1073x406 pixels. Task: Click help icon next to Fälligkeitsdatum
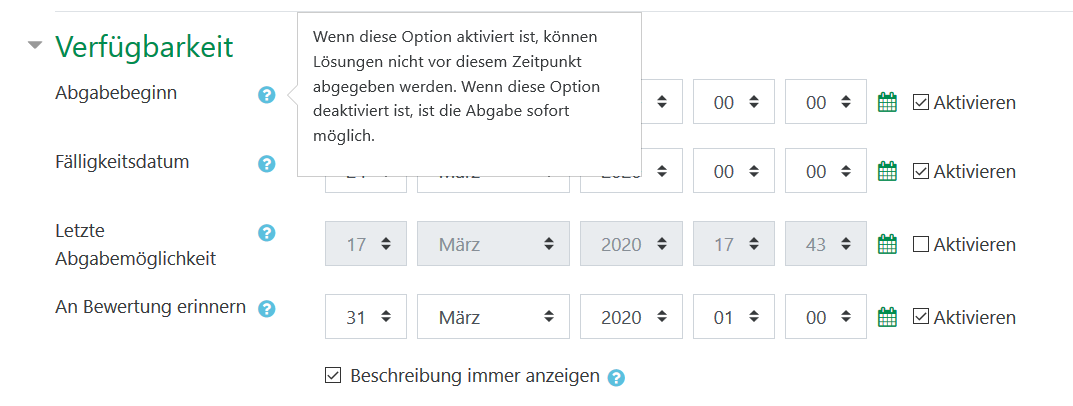point(266,164)
